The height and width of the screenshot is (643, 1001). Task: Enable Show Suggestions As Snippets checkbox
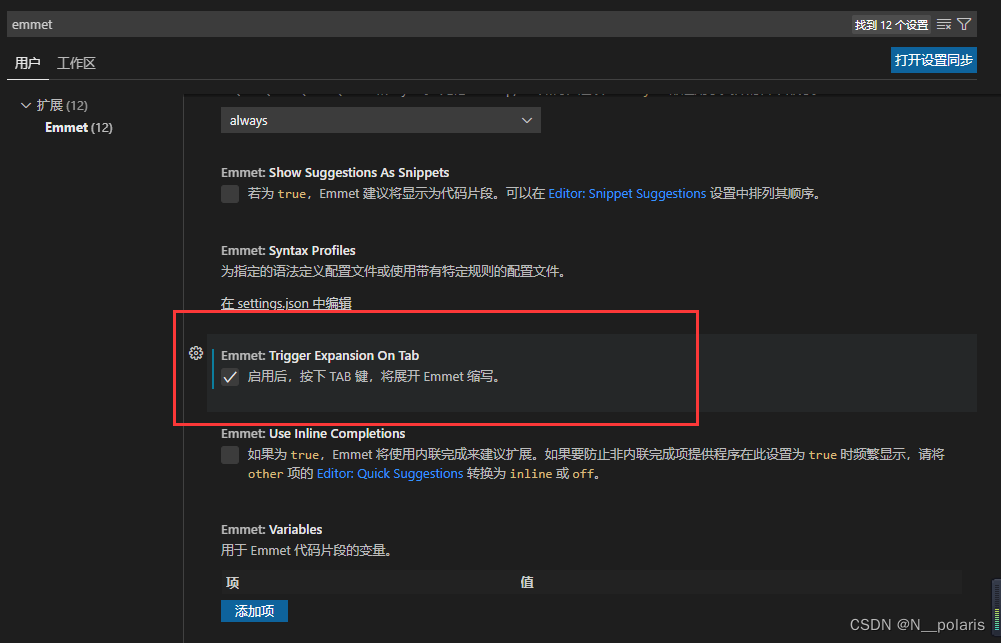(230, 193)
